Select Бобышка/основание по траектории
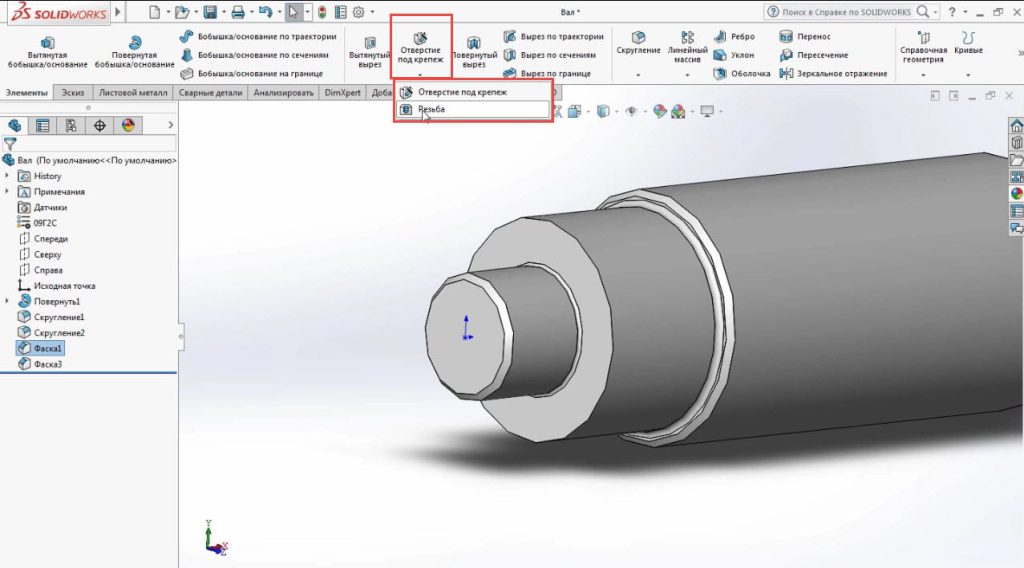Viewport: 1024px width, 568px height. (259, 37)
